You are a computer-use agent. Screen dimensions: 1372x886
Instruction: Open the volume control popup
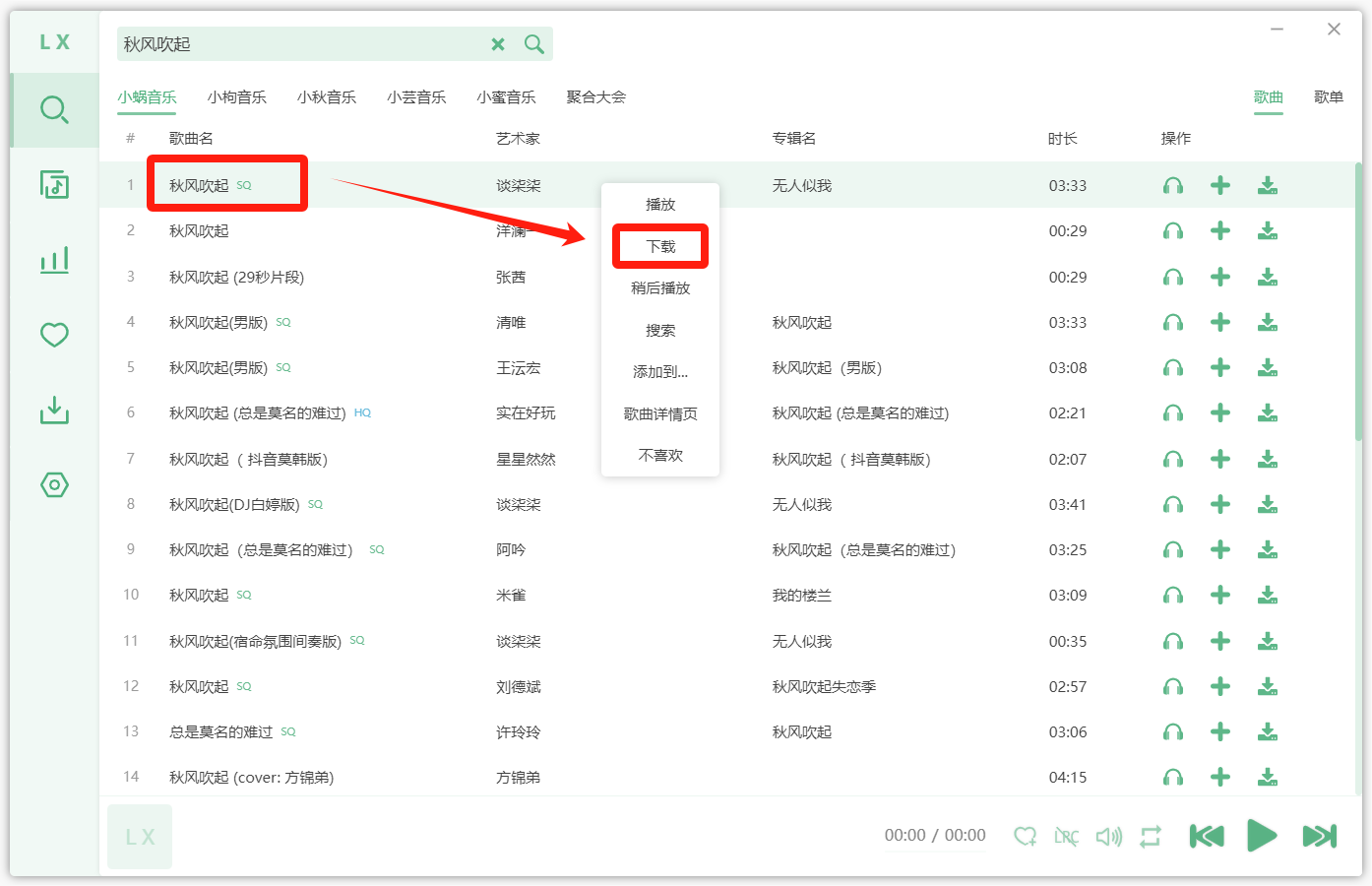(x=1108, y=837)
